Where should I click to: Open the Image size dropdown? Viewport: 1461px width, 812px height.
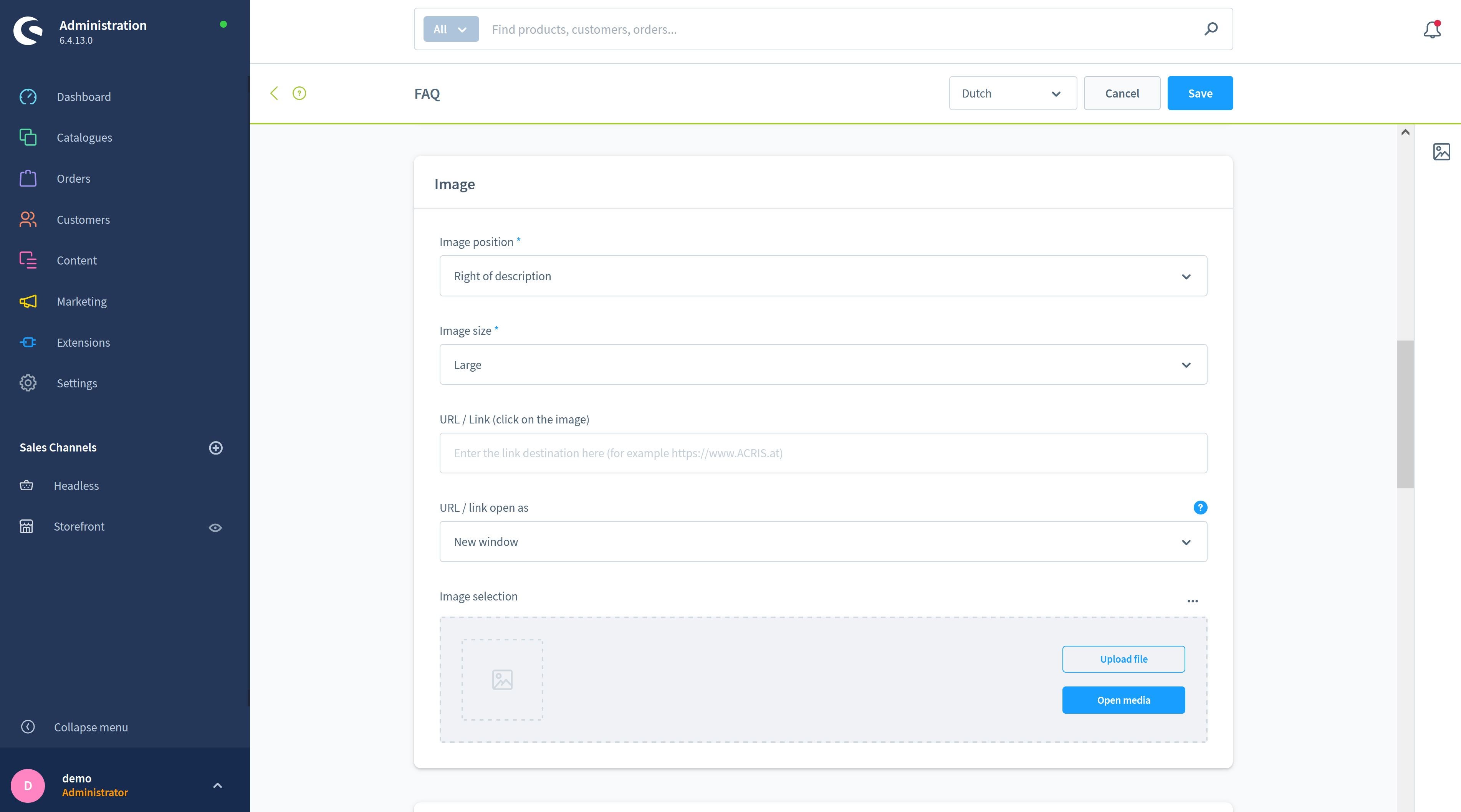[823, 365]
